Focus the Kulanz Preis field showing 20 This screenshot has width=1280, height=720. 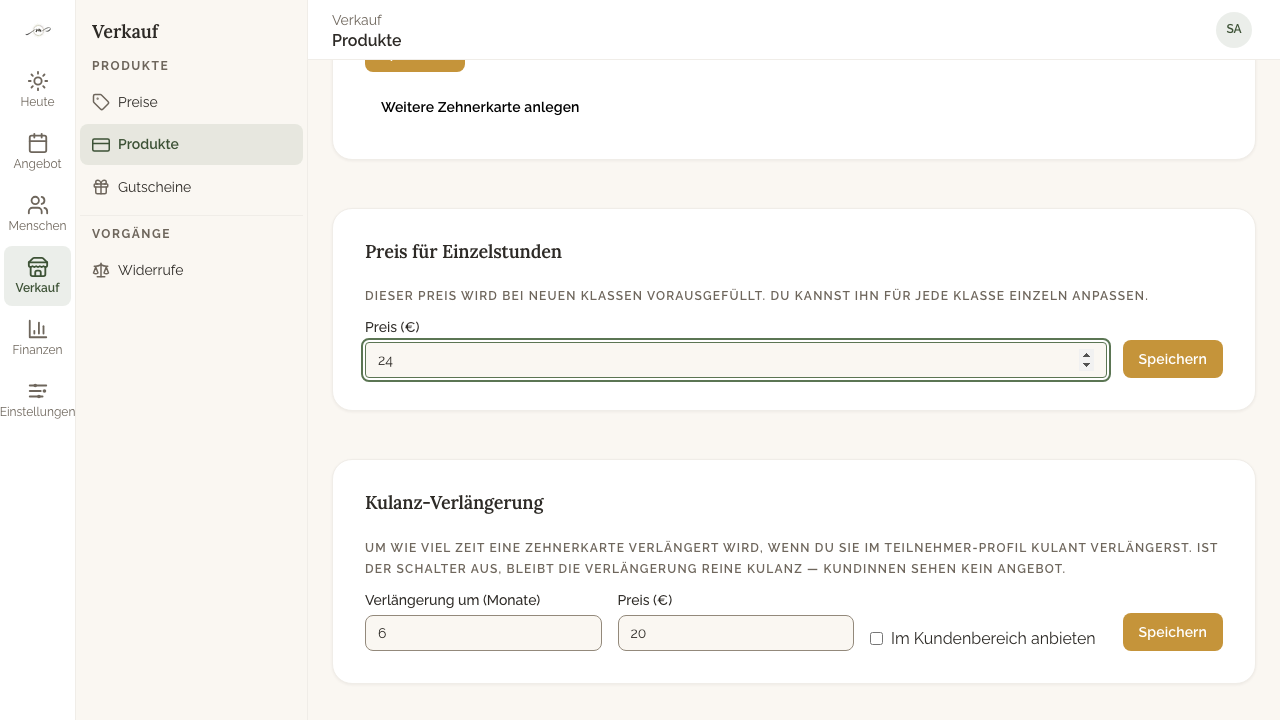click(x=735, y=633)
